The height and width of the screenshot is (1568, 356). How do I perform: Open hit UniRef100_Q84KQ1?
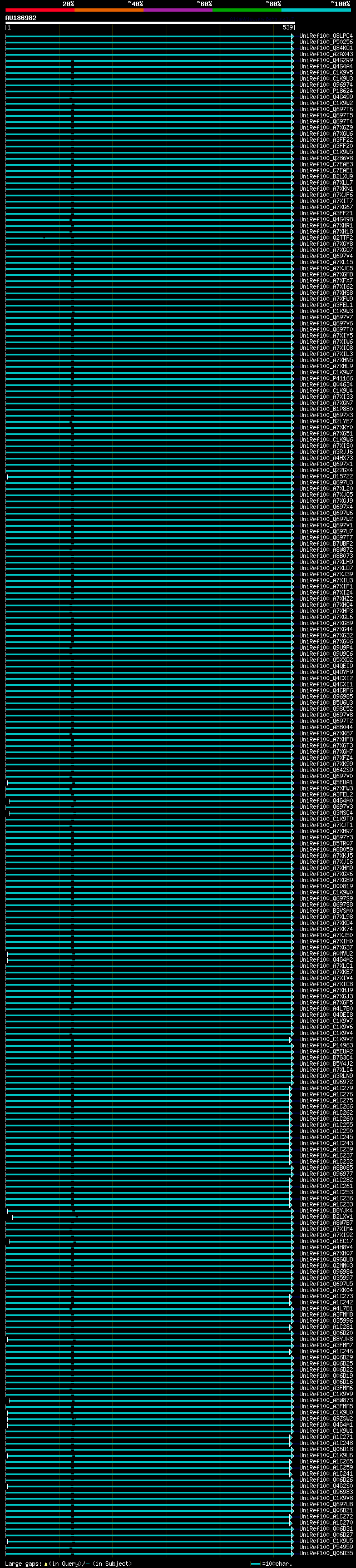[325, 48]
